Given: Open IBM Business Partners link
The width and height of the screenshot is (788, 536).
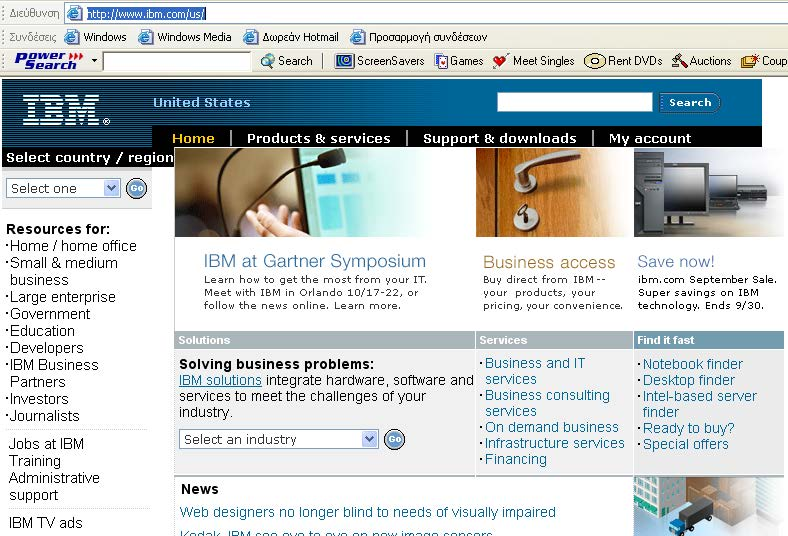Looking at the screenshot, I should (54, 373).
